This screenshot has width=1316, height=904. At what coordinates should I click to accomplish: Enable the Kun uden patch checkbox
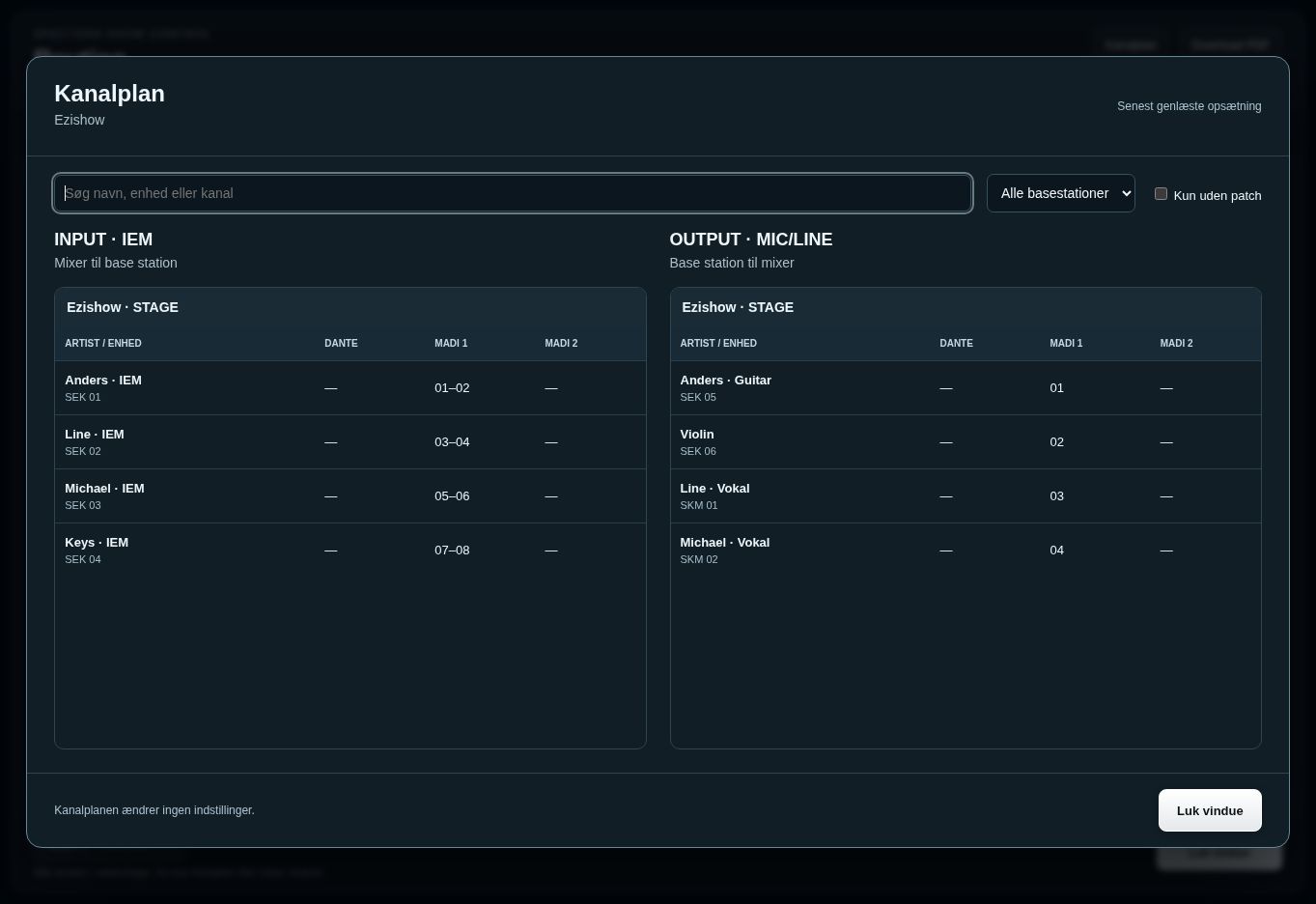(1161, 194)
